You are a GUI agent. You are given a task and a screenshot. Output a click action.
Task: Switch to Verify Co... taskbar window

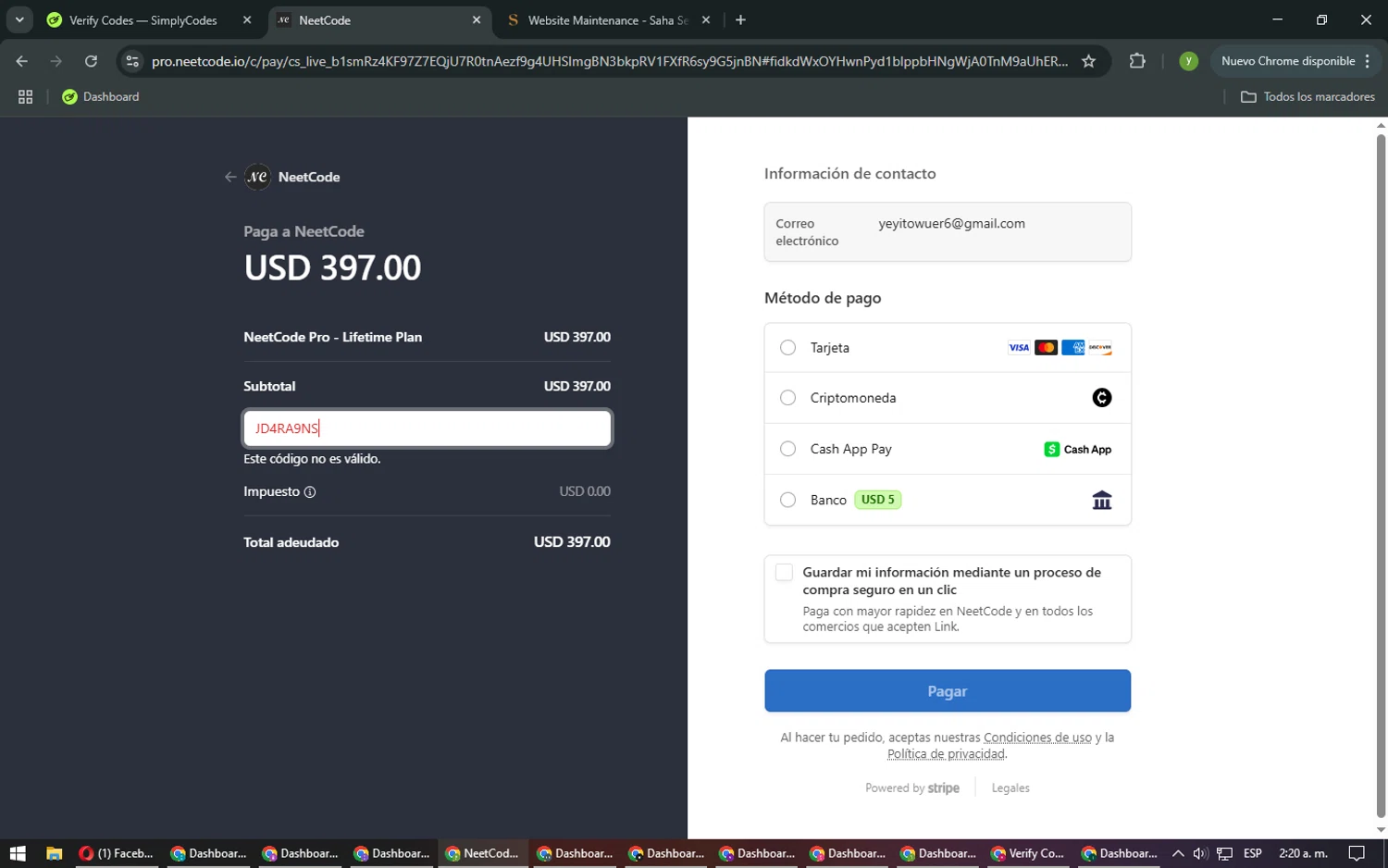(1029, 853)
